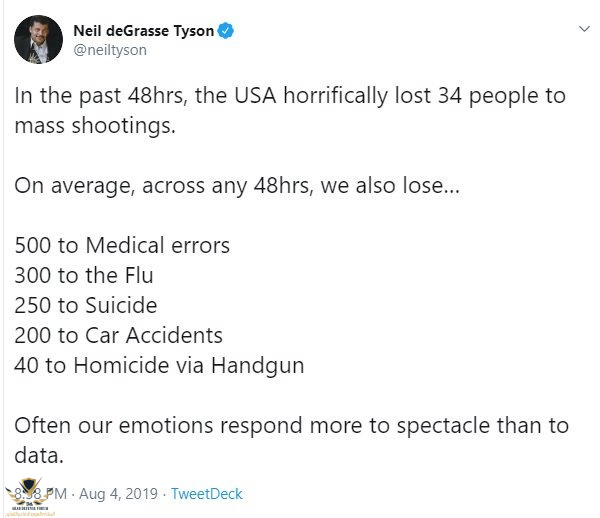
Task: Click the blue verified badge
Action: pyautogui.click(x=227, y=31)
